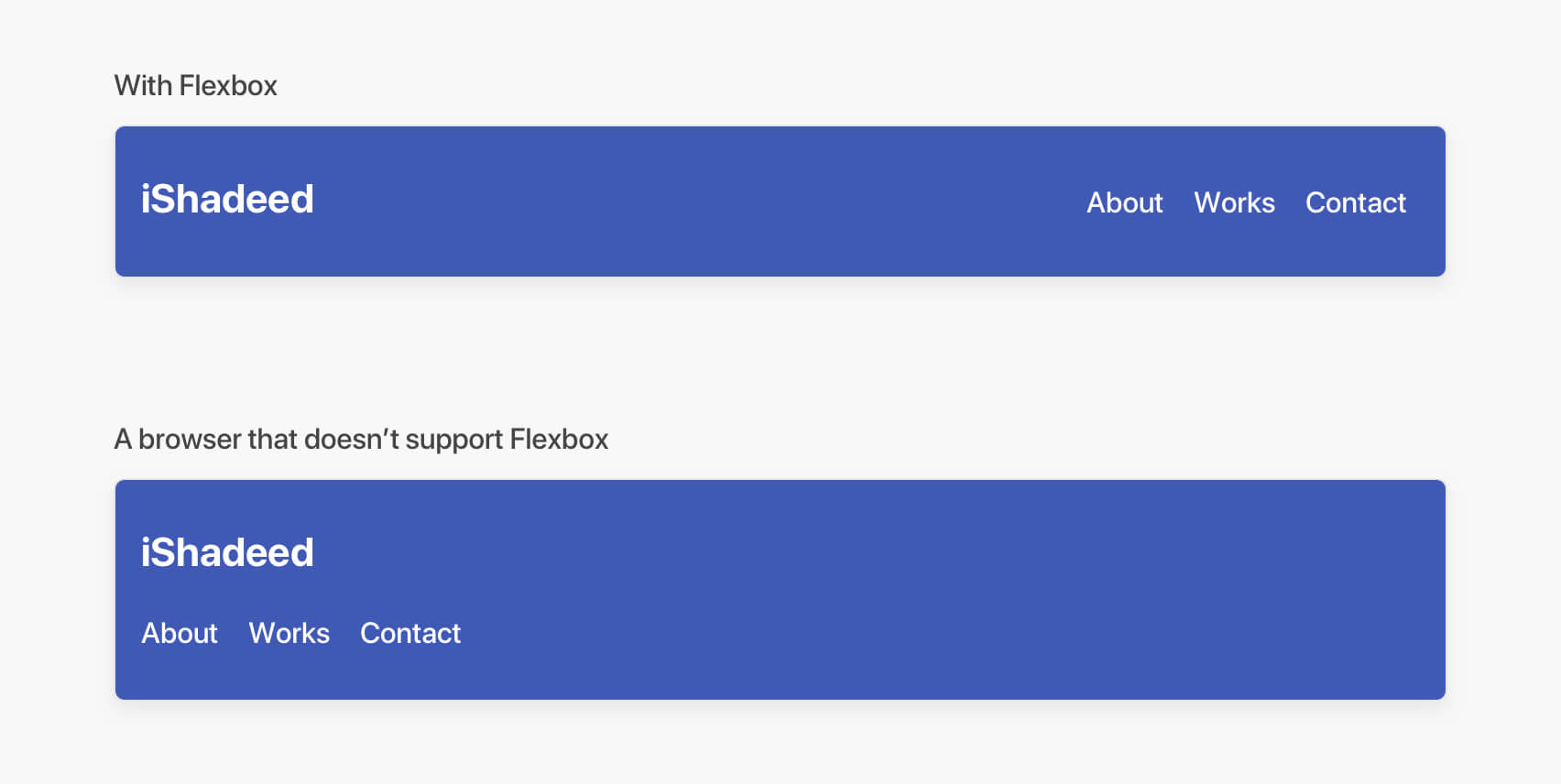
Task: Open About below the second iShadeed logo
Action: pyautogui.click(x=180, y=633)
